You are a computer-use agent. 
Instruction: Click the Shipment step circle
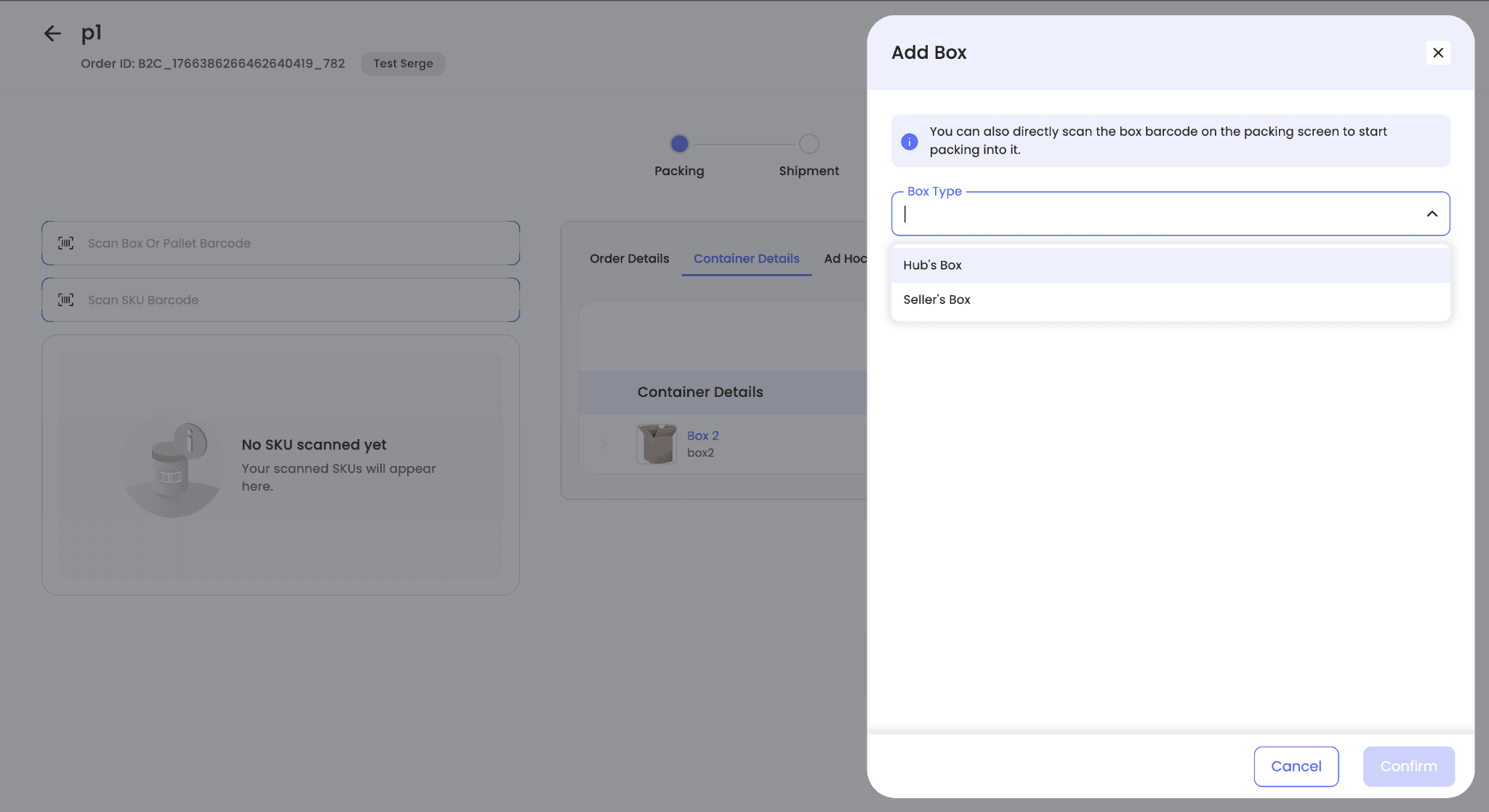pos(808,144)
